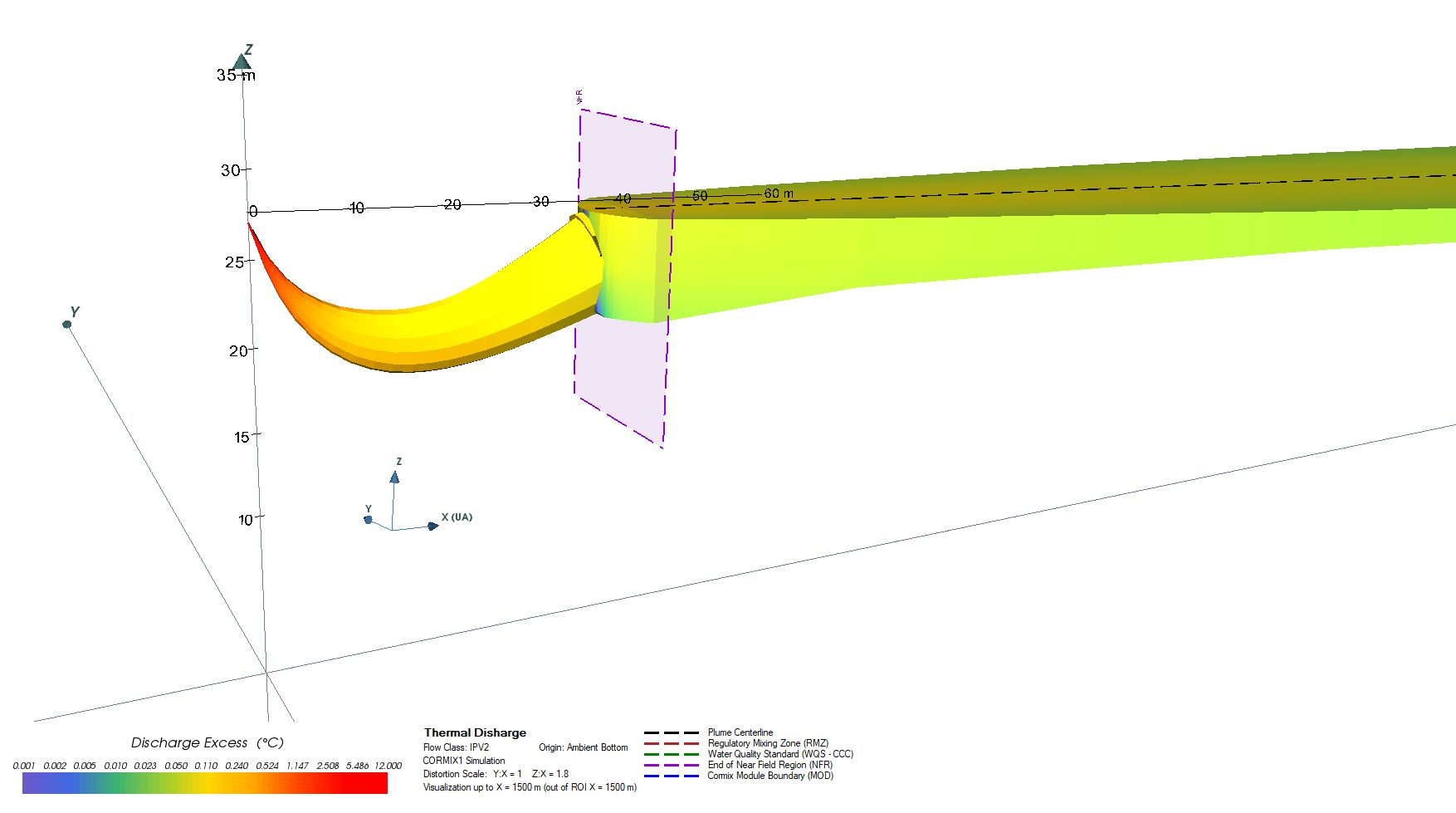Click the orientation triad X (UA) arrow
This screenshot has width=1456, height=813.
coord(432,526)
